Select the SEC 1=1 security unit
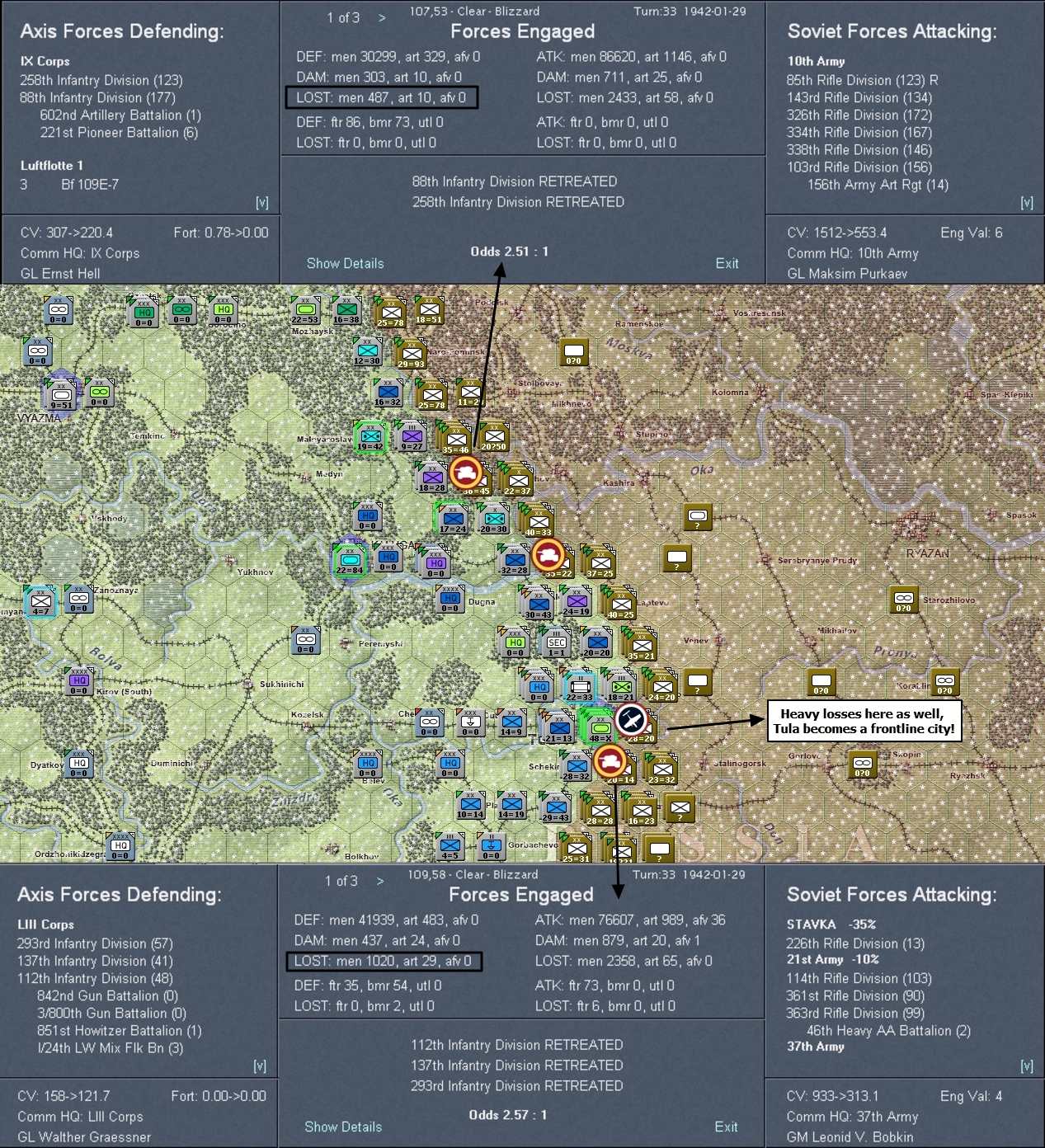This screenshot has height=1148, width=1045. coord(557,643)
